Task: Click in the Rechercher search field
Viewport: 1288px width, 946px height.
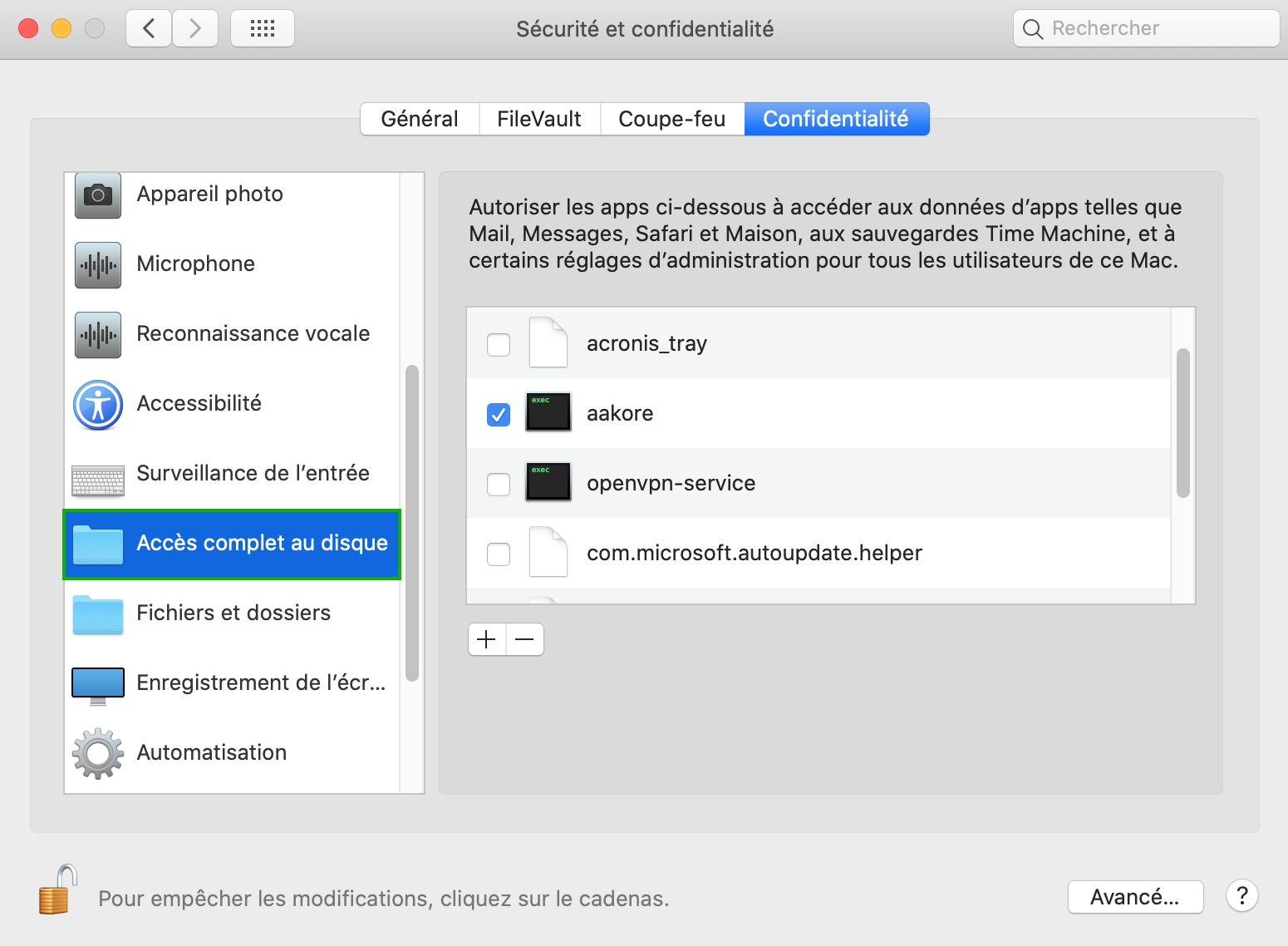Action: pyautogui.click(x=1147, y=28)
